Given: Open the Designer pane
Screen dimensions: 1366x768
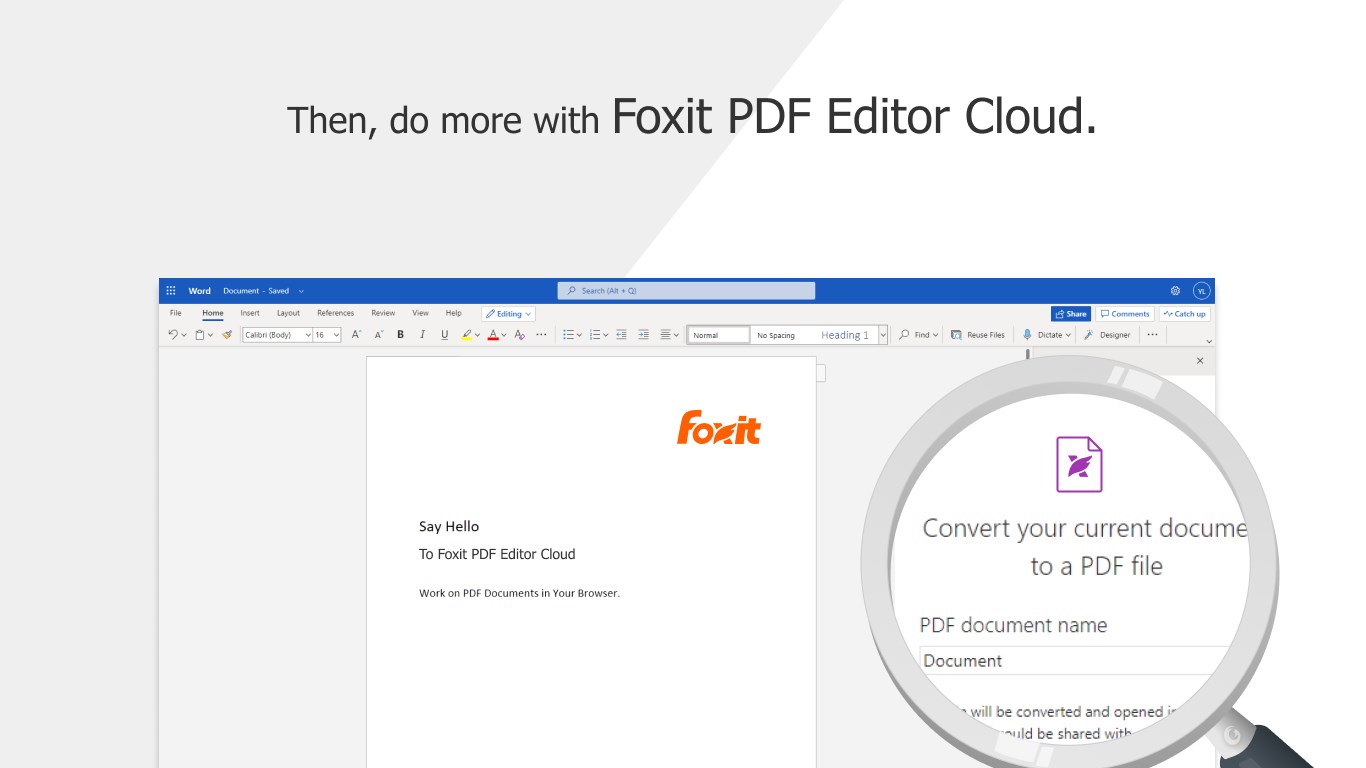Looking at the screenshot, I should 1108,335.
